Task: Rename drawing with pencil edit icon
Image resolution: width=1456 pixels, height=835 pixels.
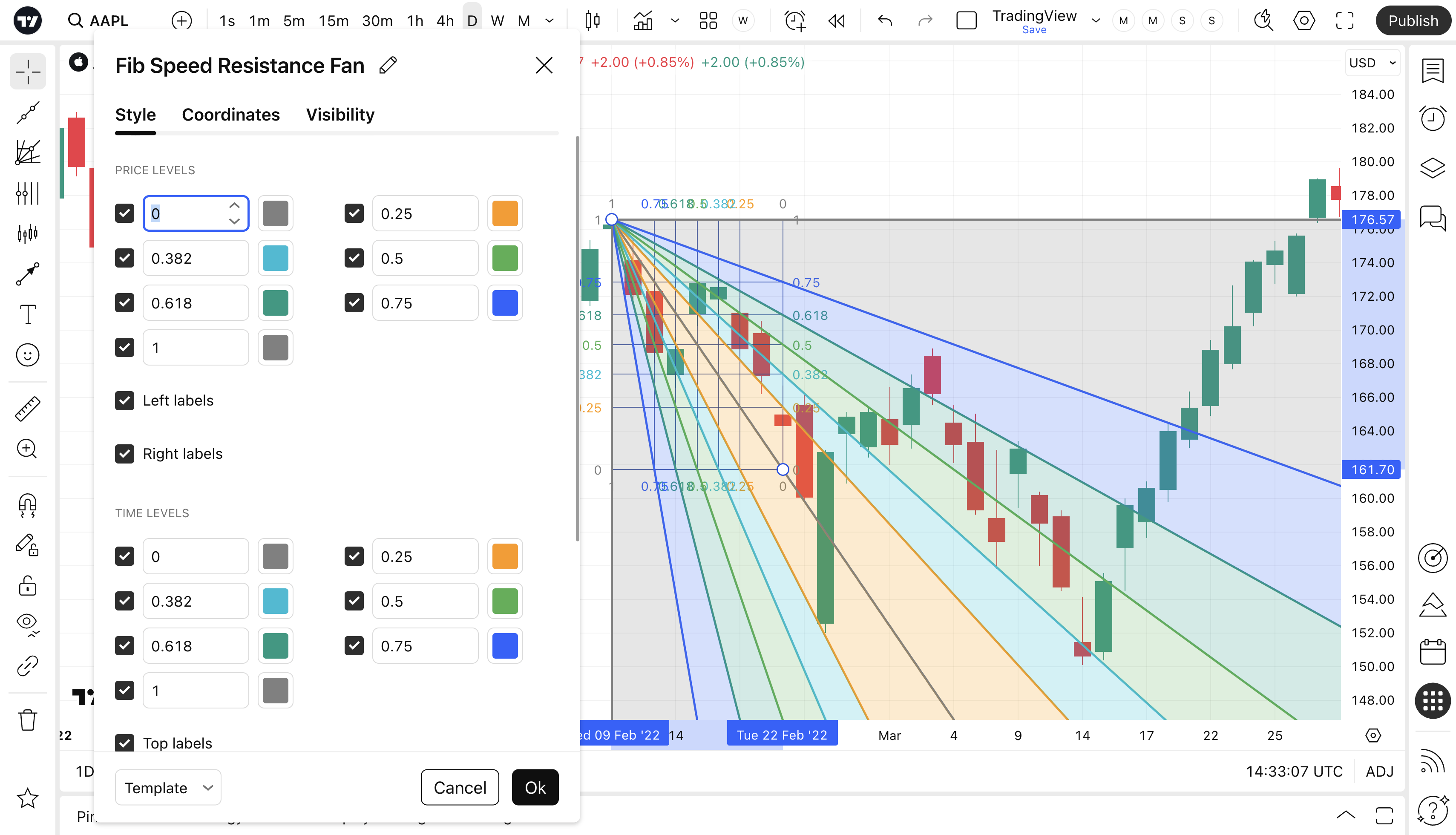Action: coord(388,65)
